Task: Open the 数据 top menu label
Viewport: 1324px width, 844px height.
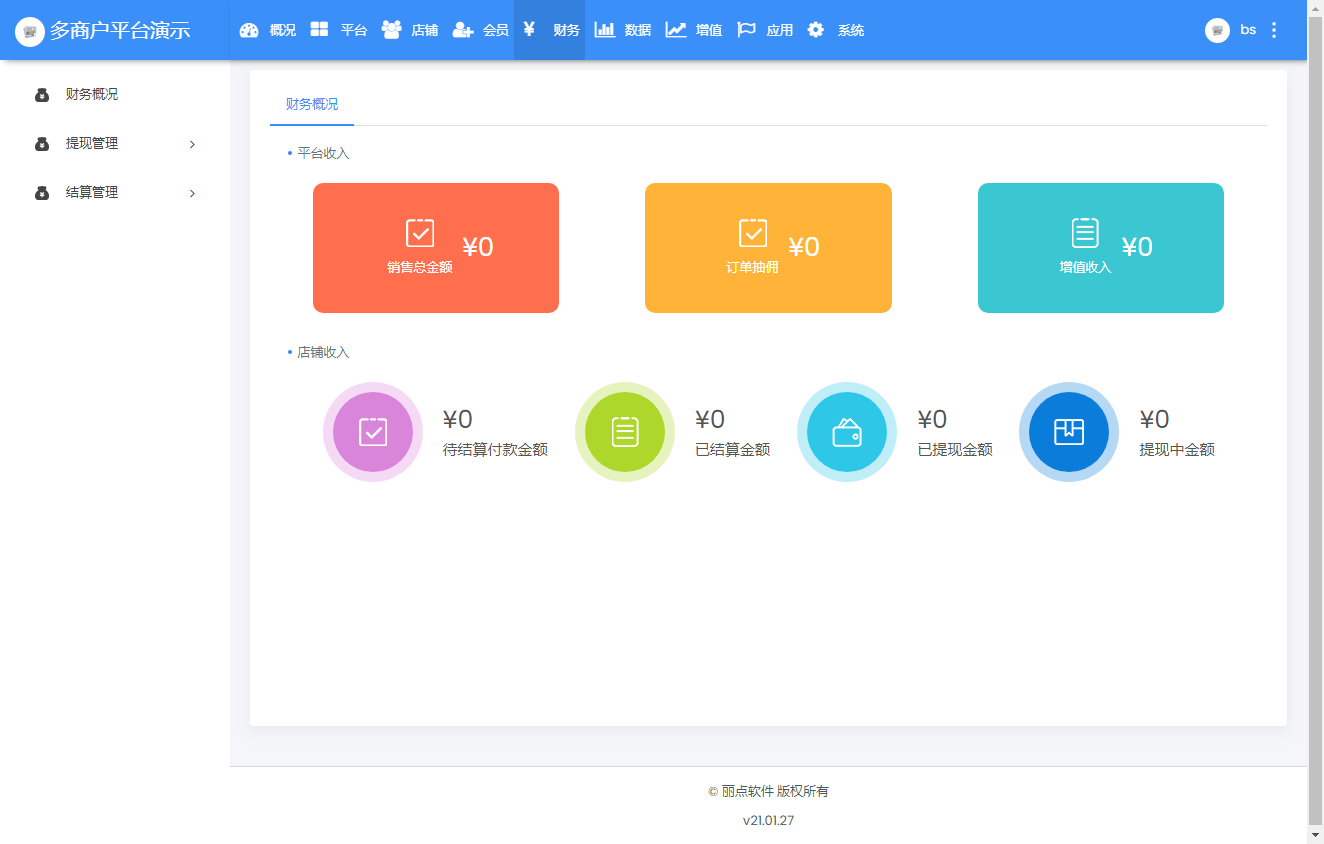Action: [x=638, y=30]
